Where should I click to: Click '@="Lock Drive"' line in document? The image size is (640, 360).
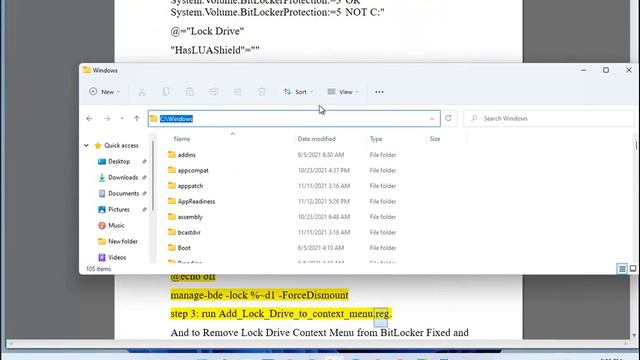point(207,31)
